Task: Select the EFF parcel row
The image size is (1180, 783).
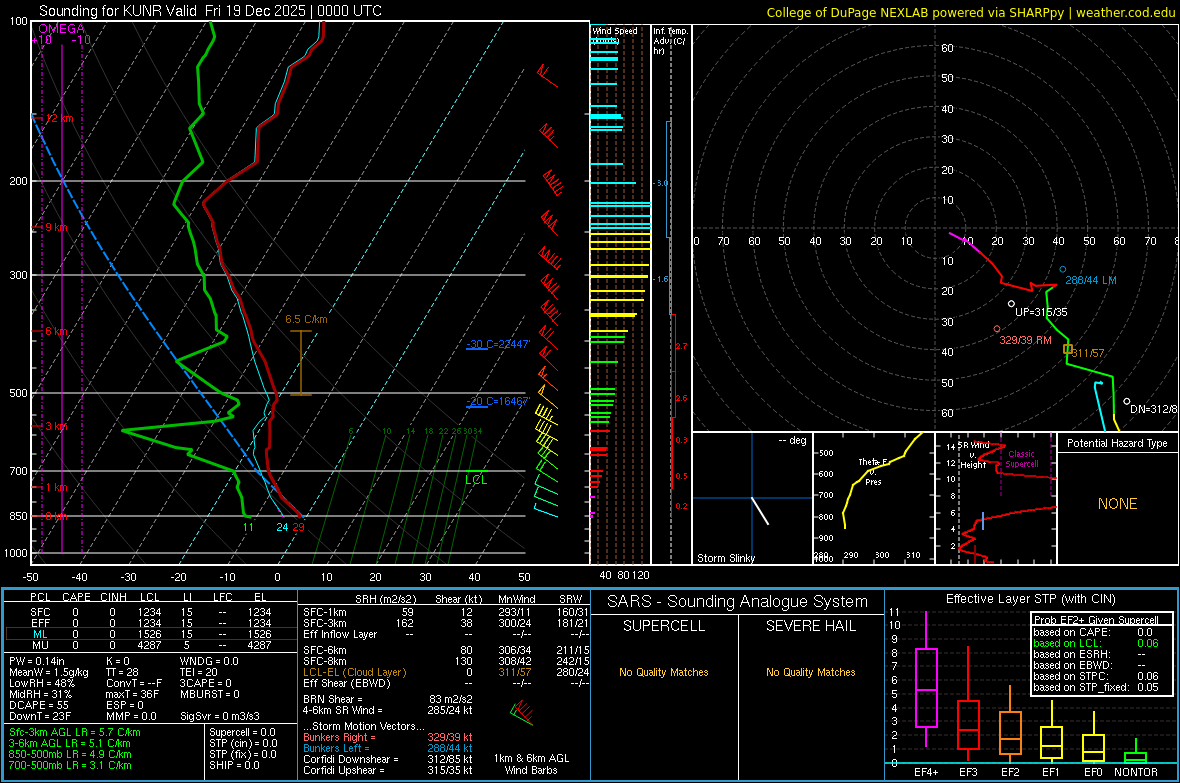Action: tap(150, 623)
